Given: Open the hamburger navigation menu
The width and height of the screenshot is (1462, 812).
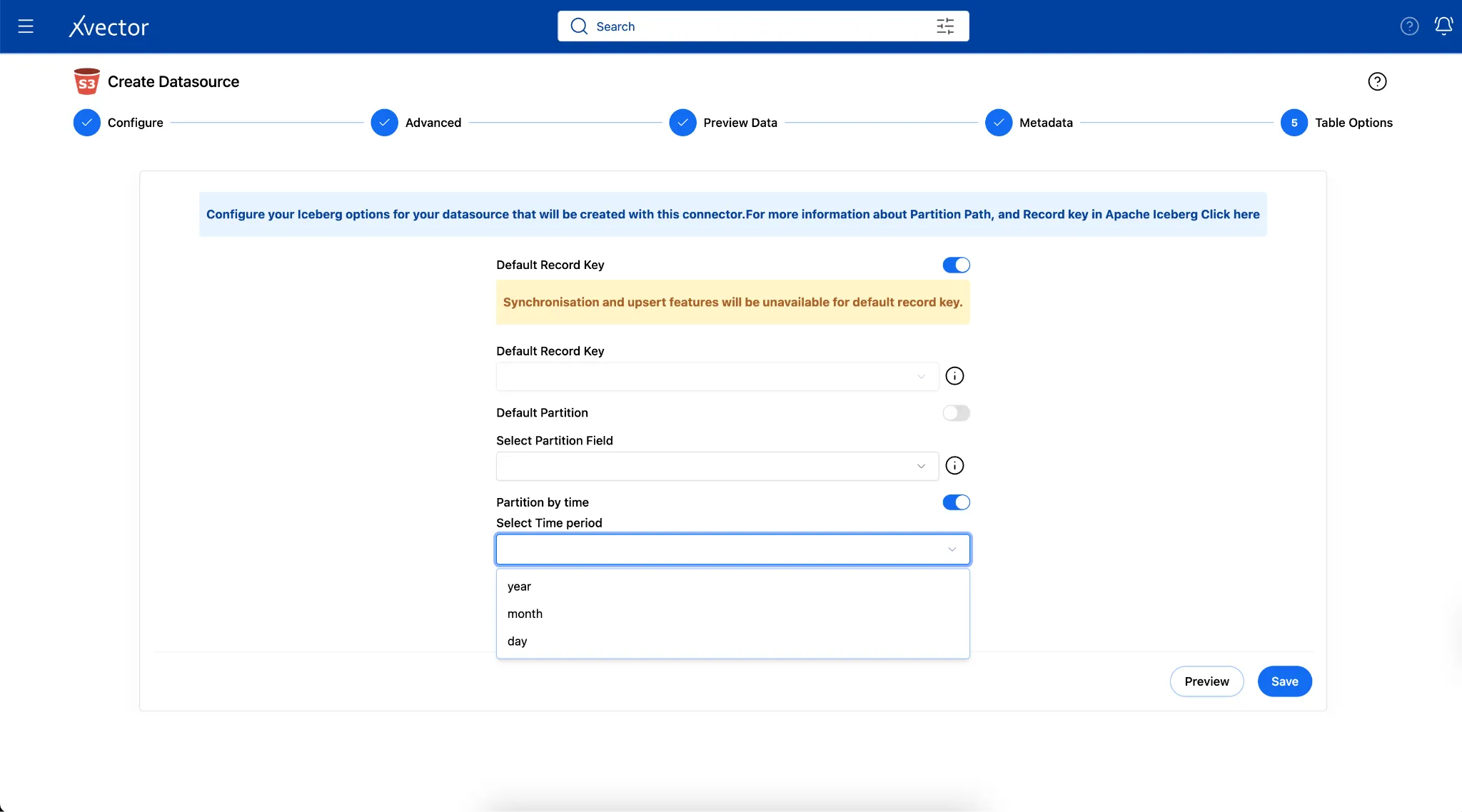Looking at the screenshot, I should (26, 26).
